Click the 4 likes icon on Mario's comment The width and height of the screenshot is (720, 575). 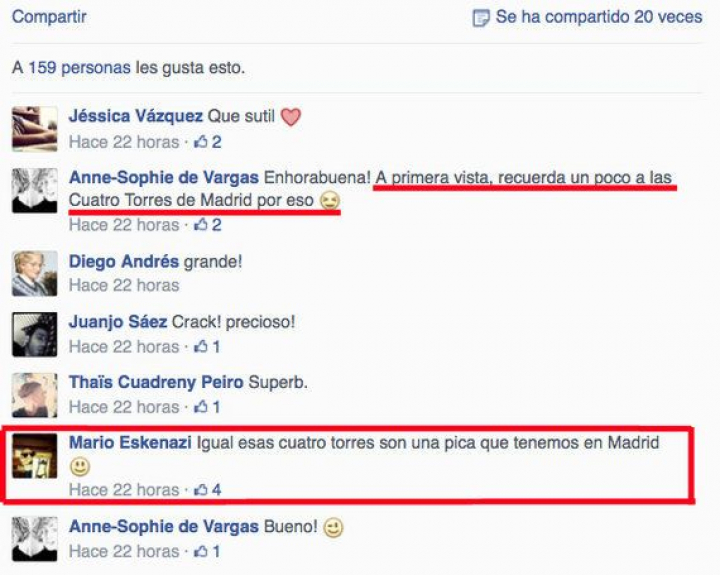click(x=208, y=490)
